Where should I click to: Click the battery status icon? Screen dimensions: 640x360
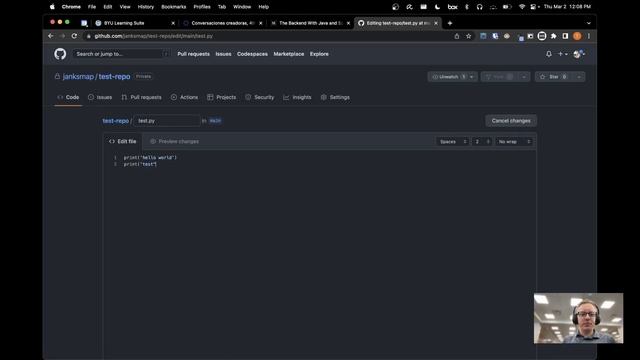pos(507,7)
